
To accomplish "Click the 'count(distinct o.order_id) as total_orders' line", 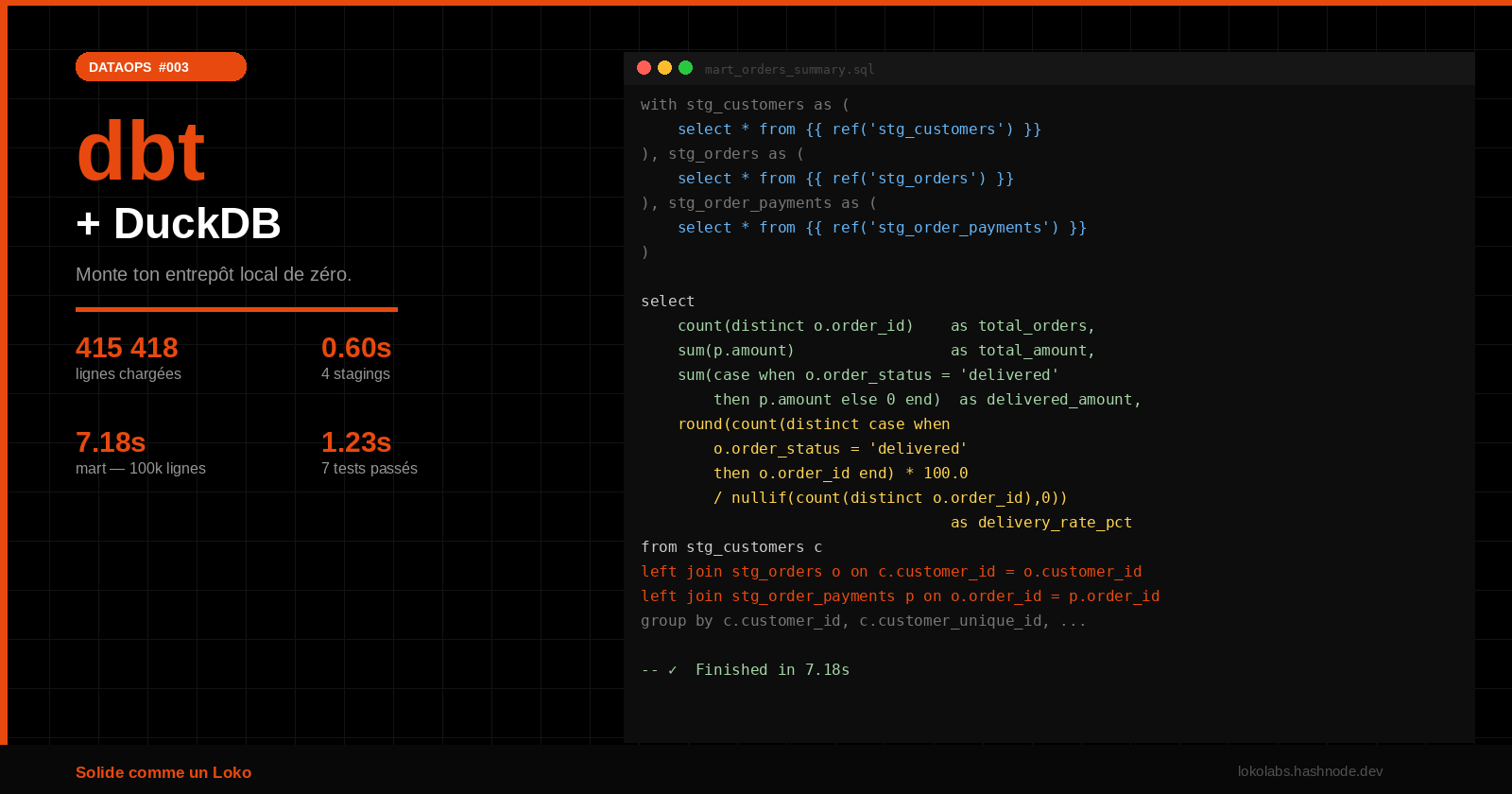I will pyautogui.click(x=886, y=326).
